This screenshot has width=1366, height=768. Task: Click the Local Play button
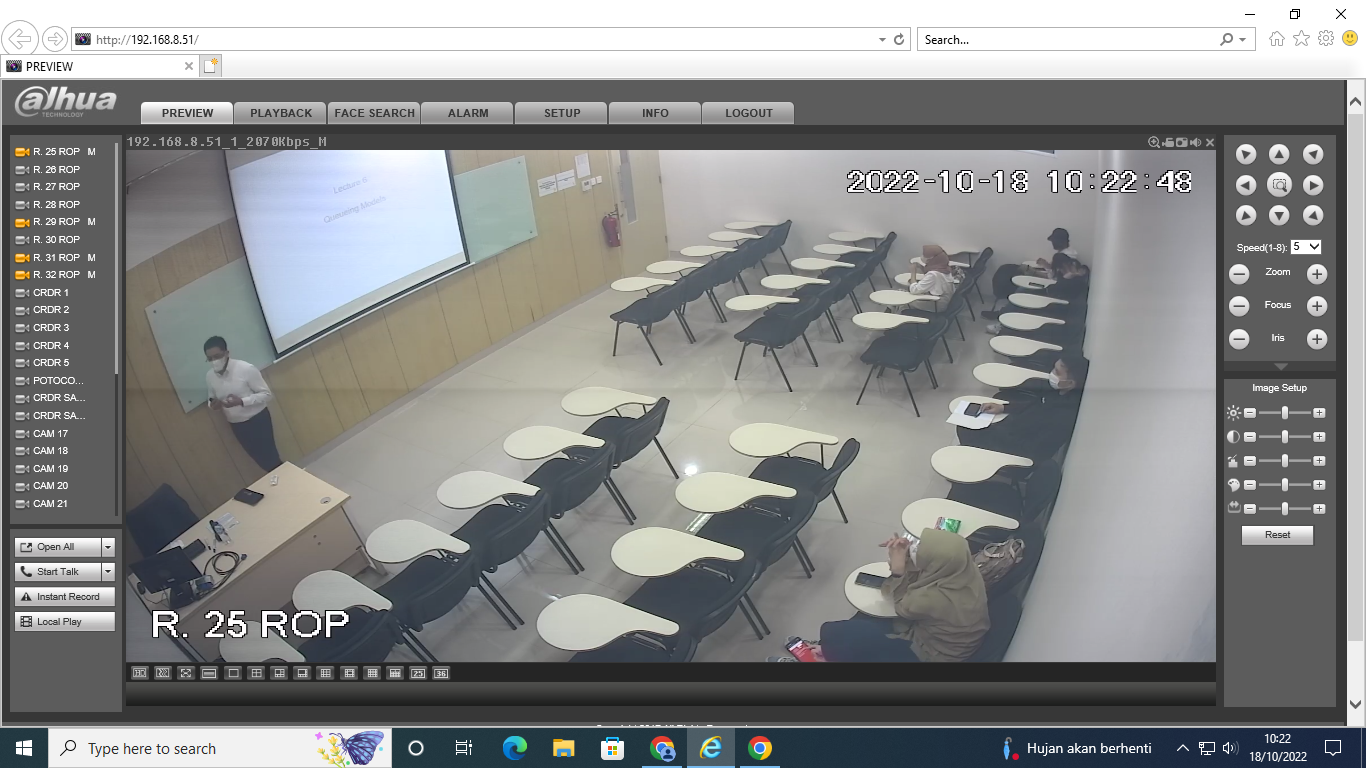coord(65,622)
